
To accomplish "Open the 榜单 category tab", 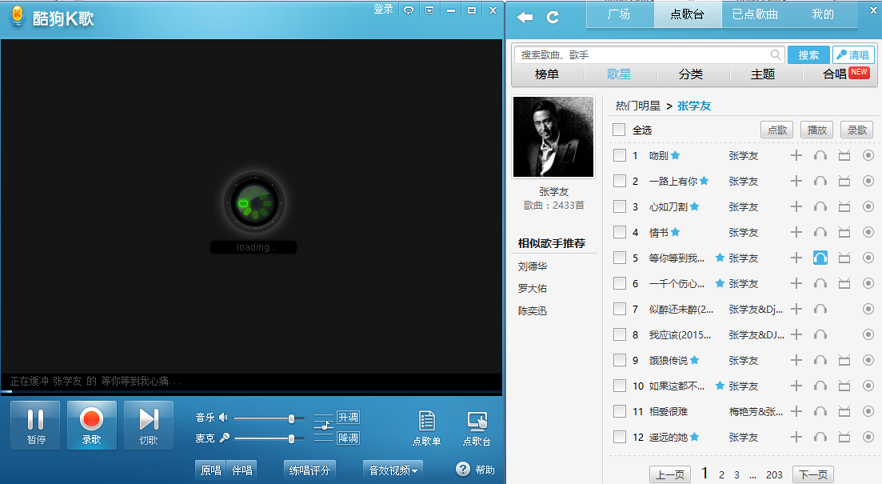I will coord(547,74).
